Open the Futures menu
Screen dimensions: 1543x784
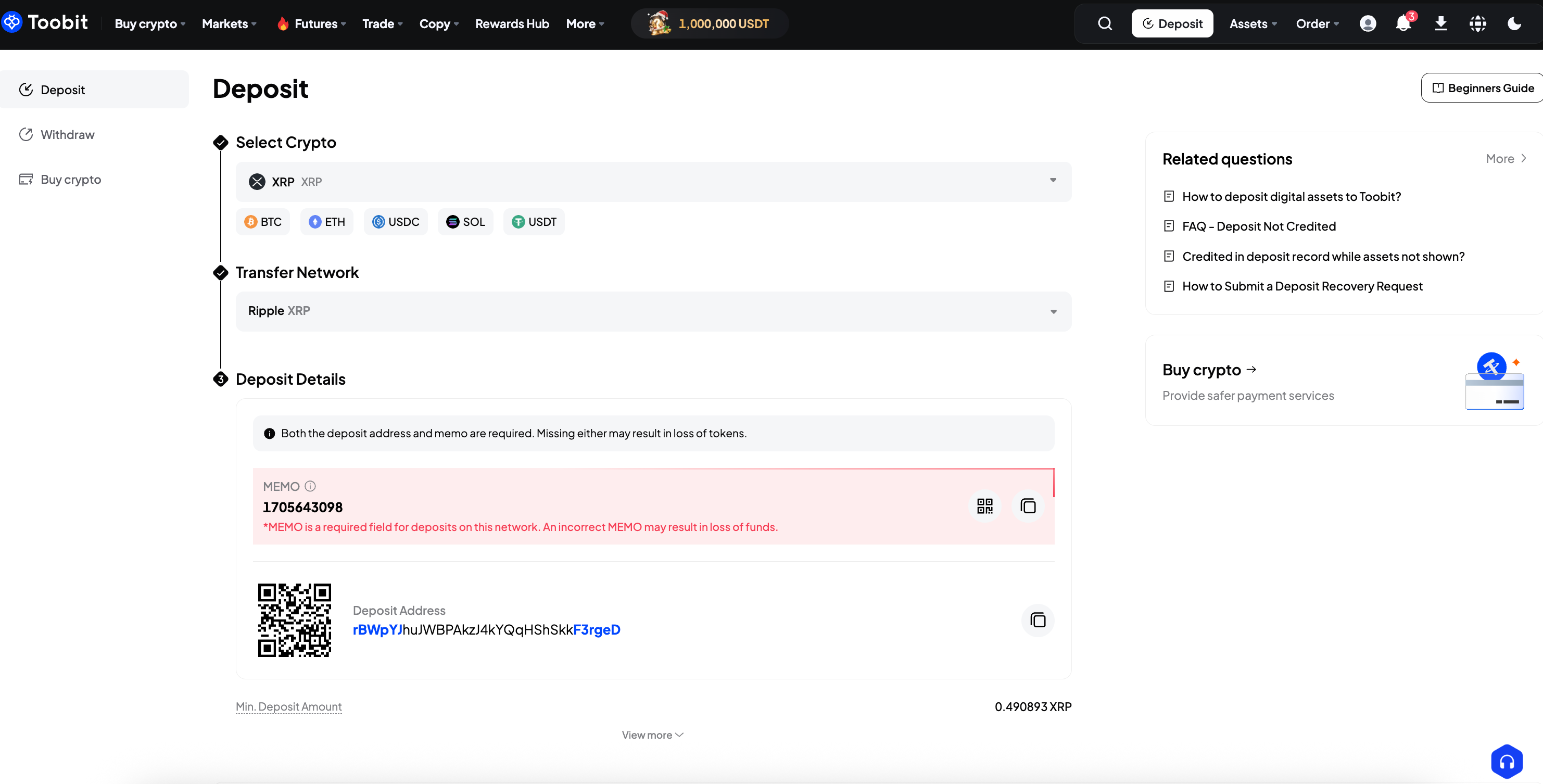pyautogui.click(x=311, y=24)
